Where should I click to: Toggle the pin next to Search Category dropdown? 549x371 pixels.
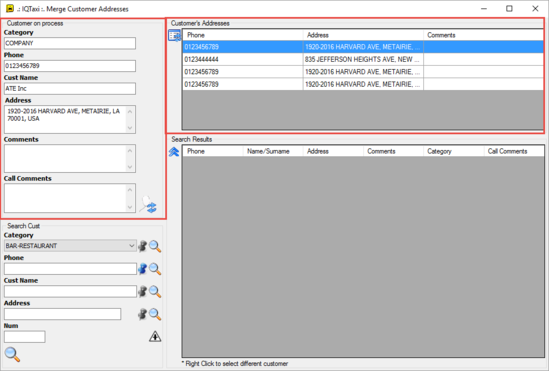(x=142, y=246)
